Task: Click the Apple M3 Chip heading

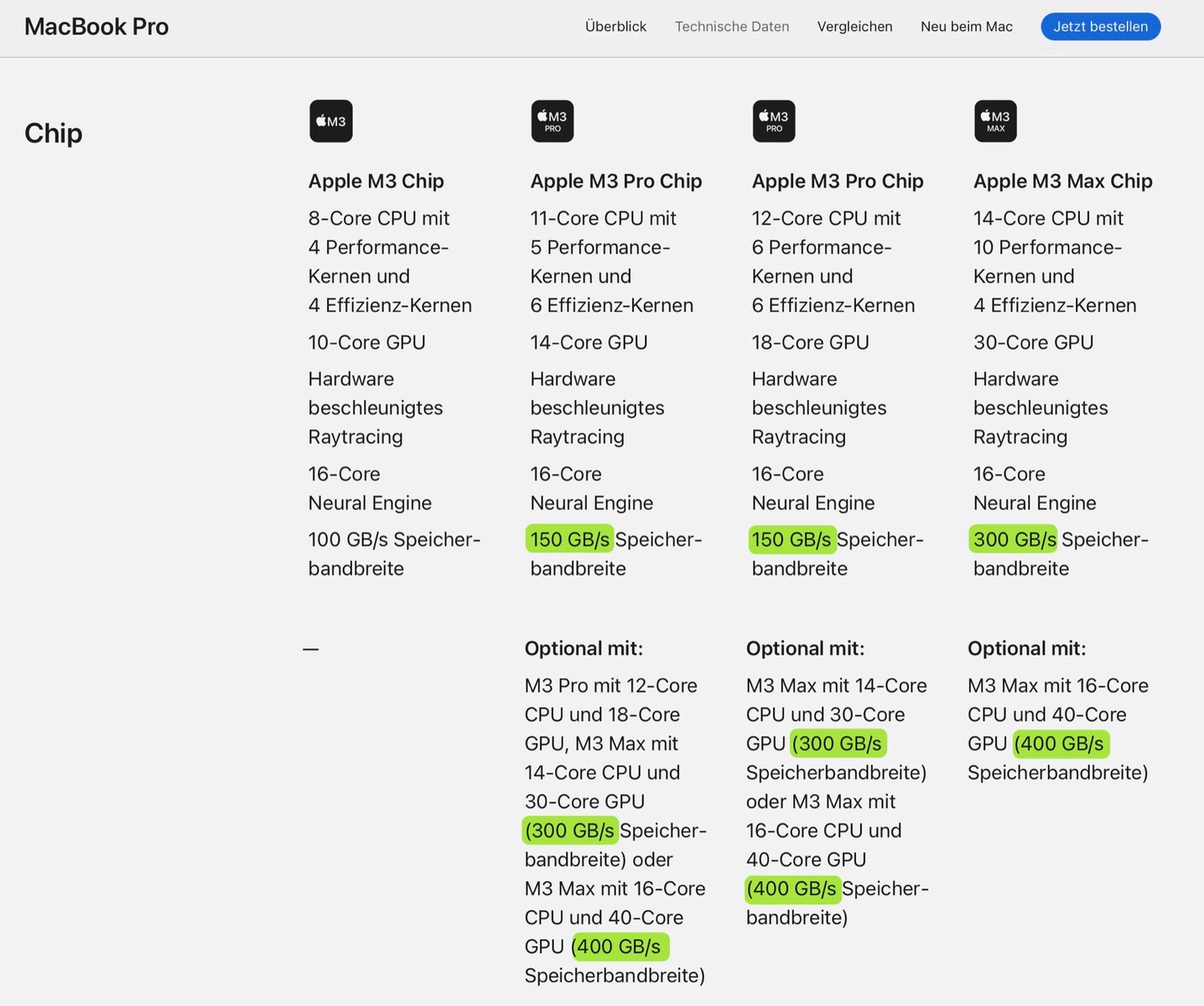Action: 376,181
